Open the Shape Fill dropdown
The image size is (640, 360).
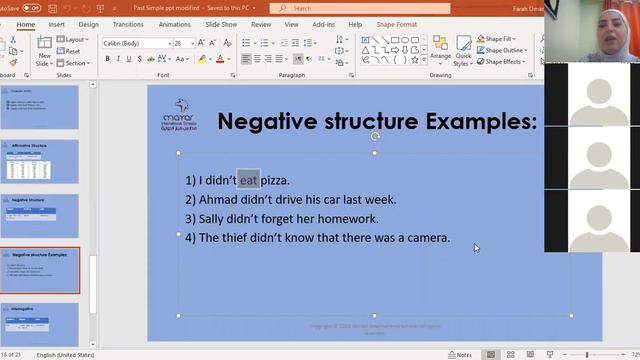(x=496, y=39)
